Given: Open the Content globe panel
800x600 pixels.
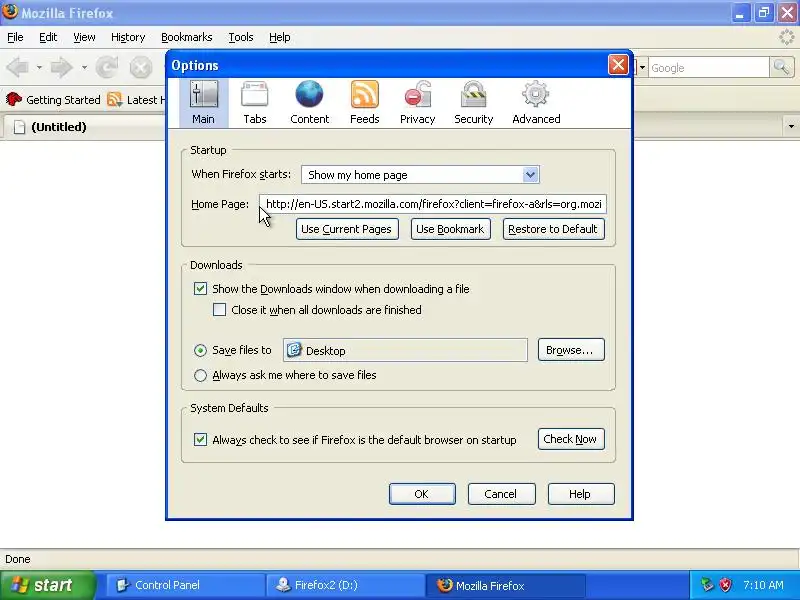Looking at the screenshot, I should click(309, 103).
